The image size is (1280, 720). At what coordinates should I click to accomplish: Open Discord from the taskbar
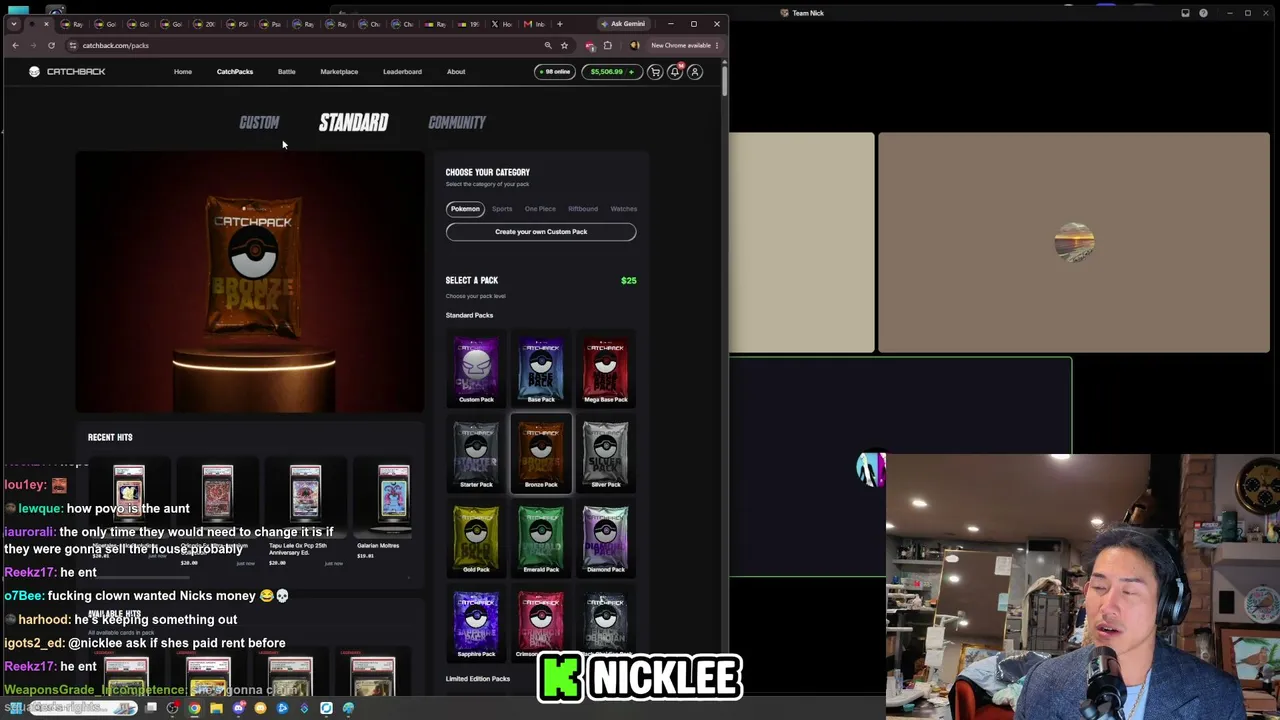click(239, 708)
